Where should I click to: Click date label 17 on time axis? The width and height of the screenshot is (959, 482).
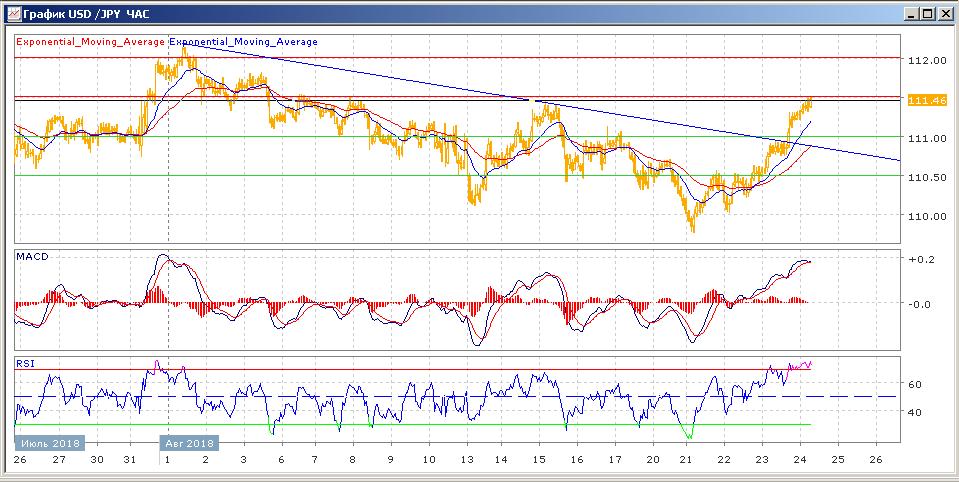pos(615,460)
